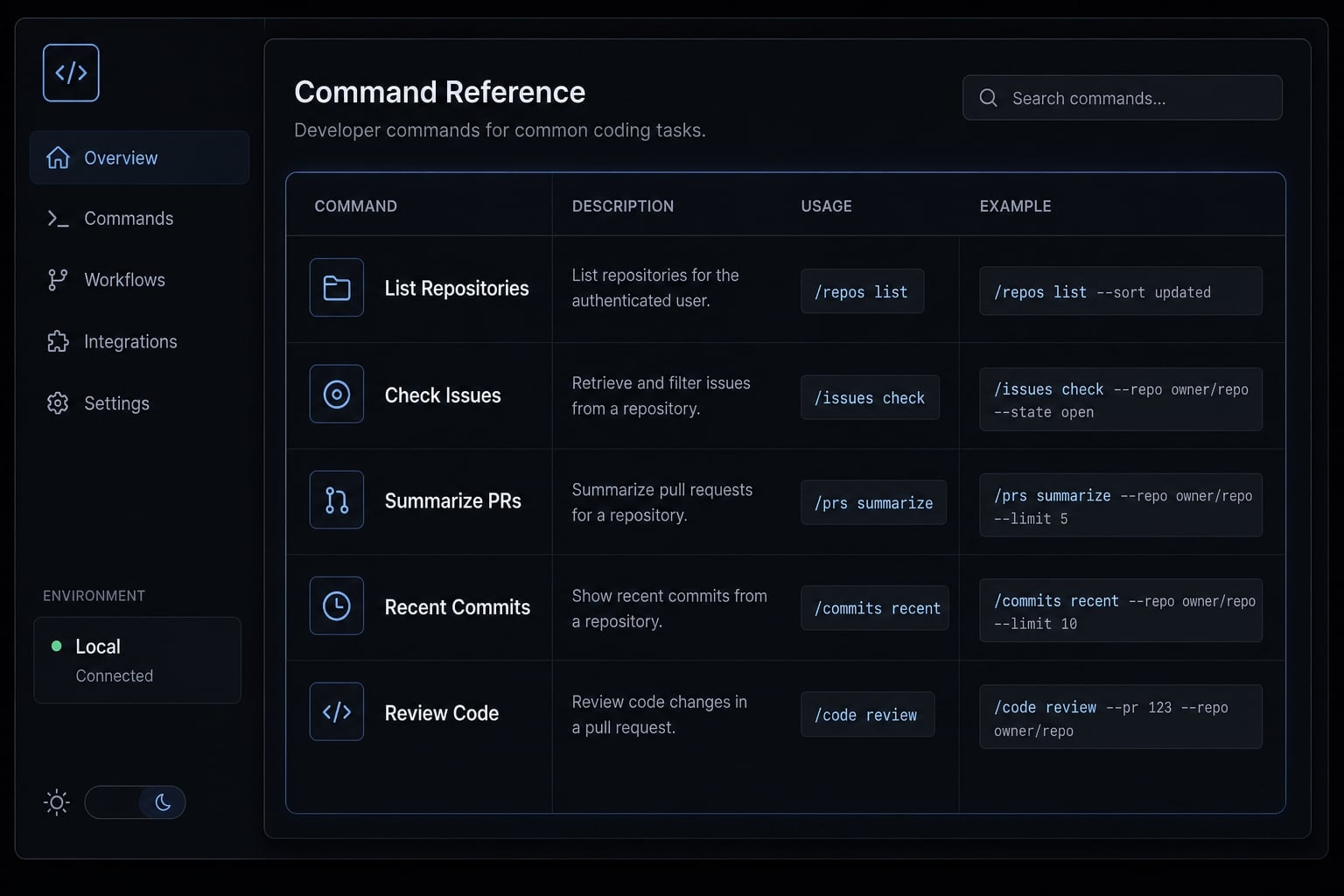Image resolution: width=1344 pixels, height=896 pixels.
Task: Click the git branch icon beside Workflows
Action: click(58, 280)
